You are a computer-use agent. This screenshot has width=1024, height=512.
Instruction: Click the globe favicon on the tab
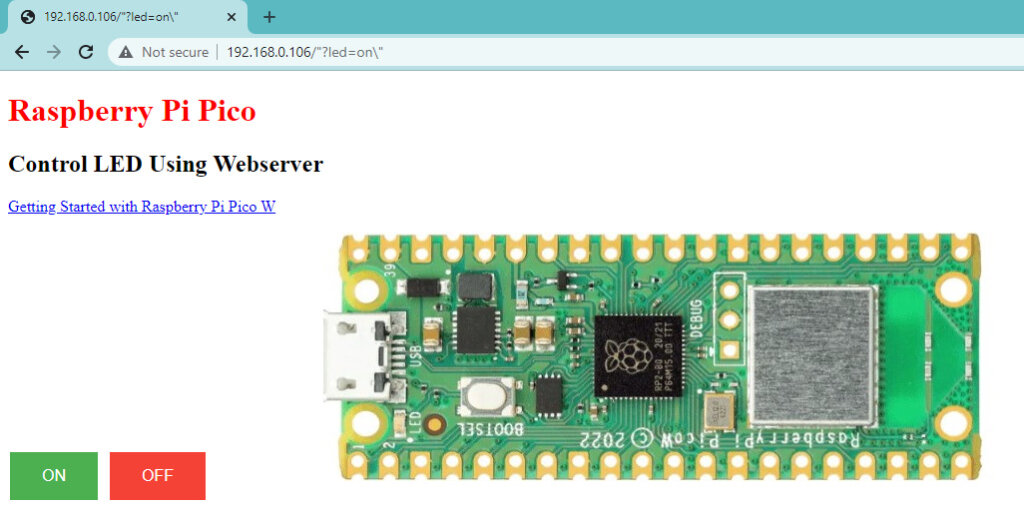tap(27, 18)
